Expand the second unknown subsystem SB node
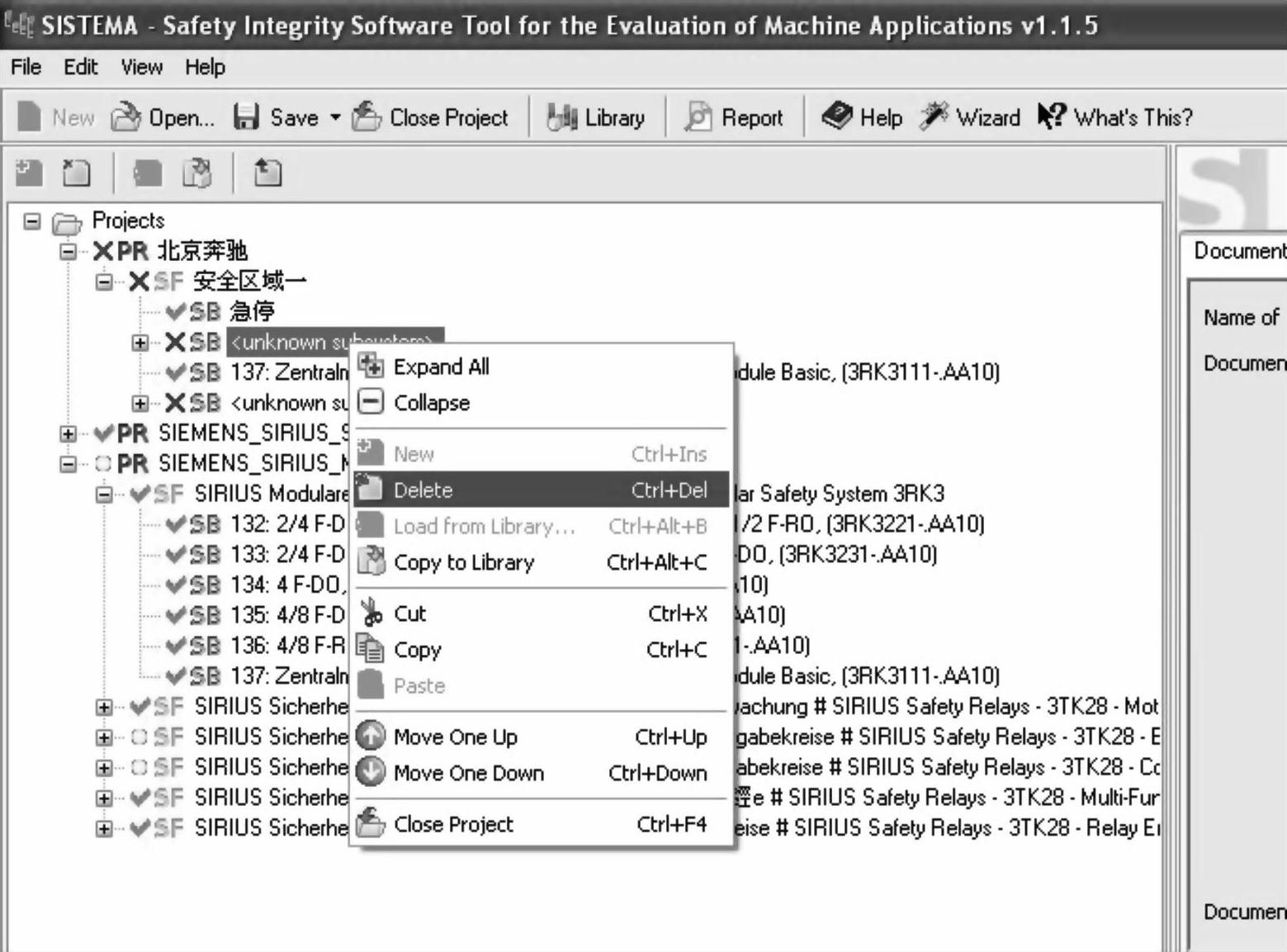Screen dimensions: 1287x952 (x=140, y=403)
